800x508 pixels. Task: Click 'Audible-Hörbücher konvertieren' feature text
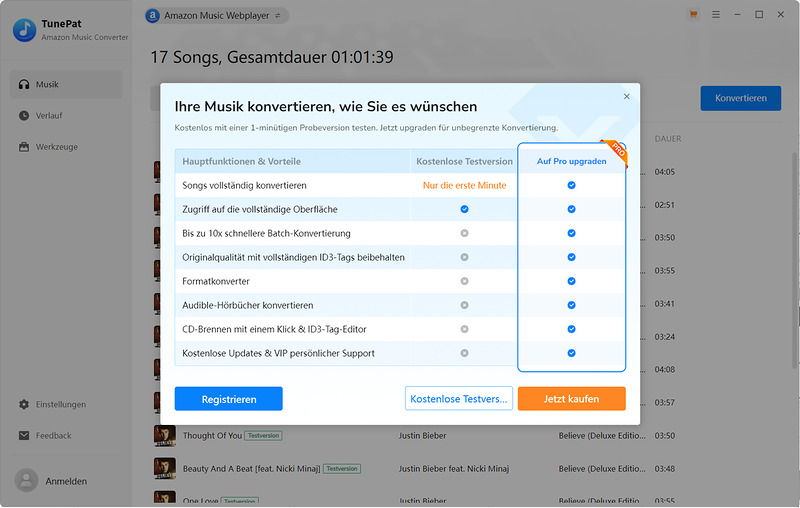[x=247, y=305]
